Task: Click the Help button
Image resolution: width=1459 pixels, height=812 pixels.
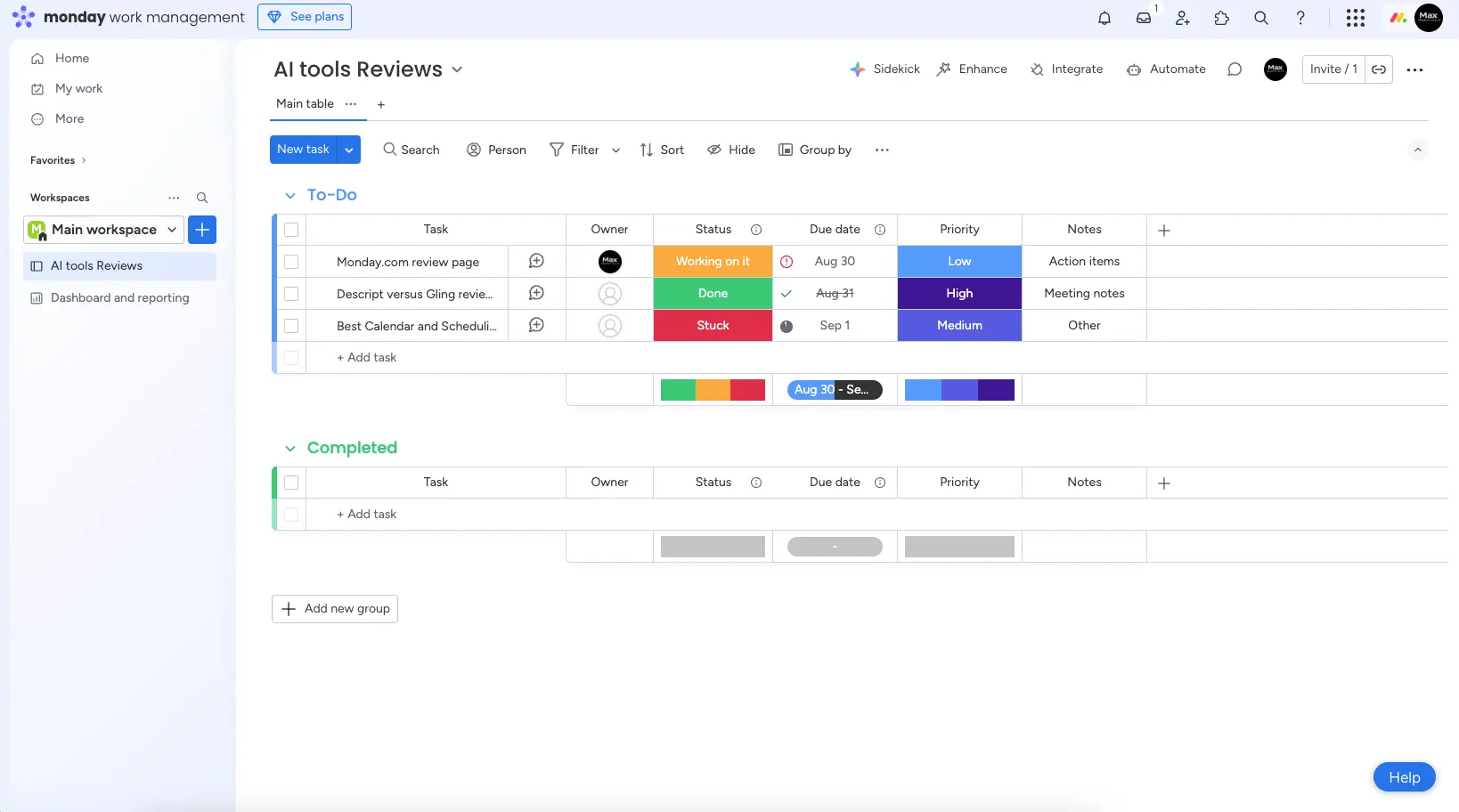Action: coord(1405,777)
